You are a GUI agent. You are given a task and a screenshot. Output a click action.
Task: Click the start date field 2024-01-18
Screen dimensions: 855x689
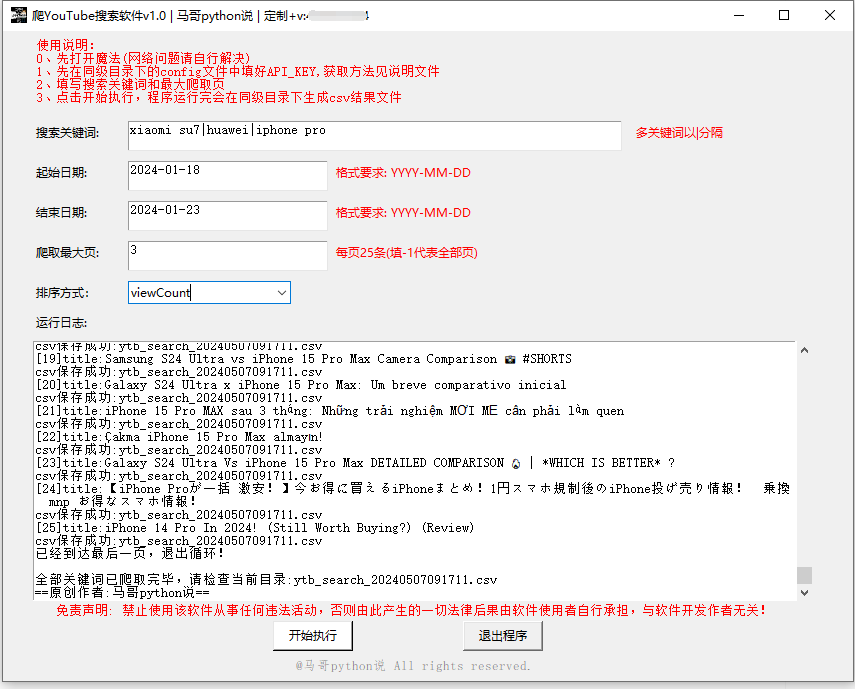(x=227, y=176)
